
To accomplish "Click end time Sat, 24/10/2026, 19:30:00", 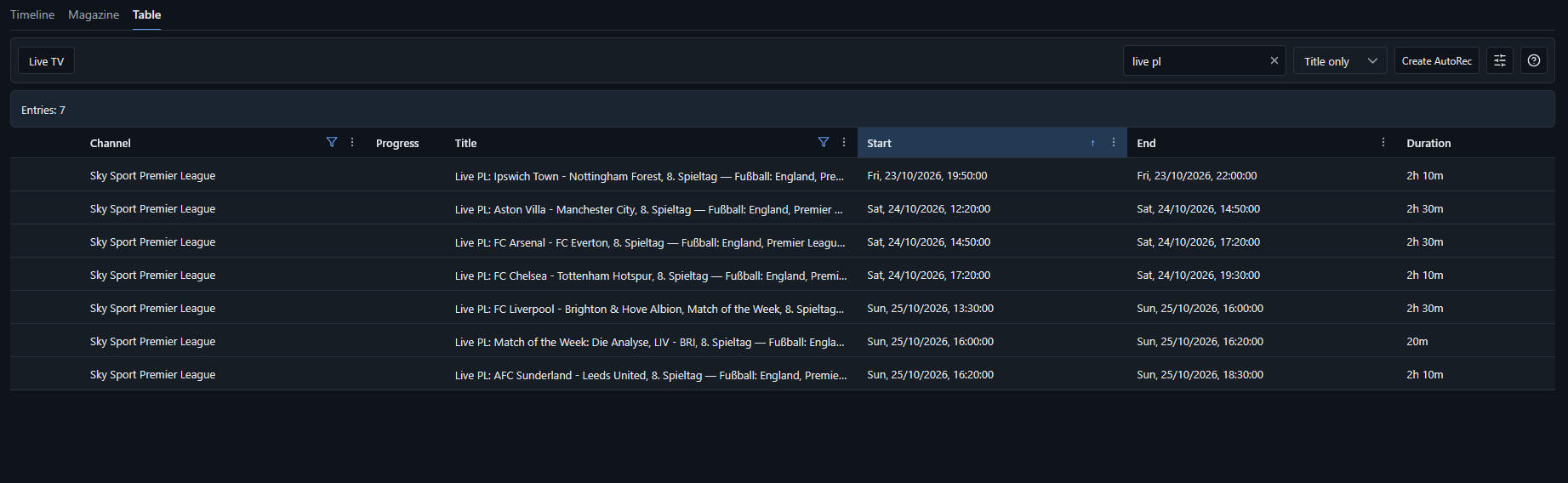I will pos(1198,276).
